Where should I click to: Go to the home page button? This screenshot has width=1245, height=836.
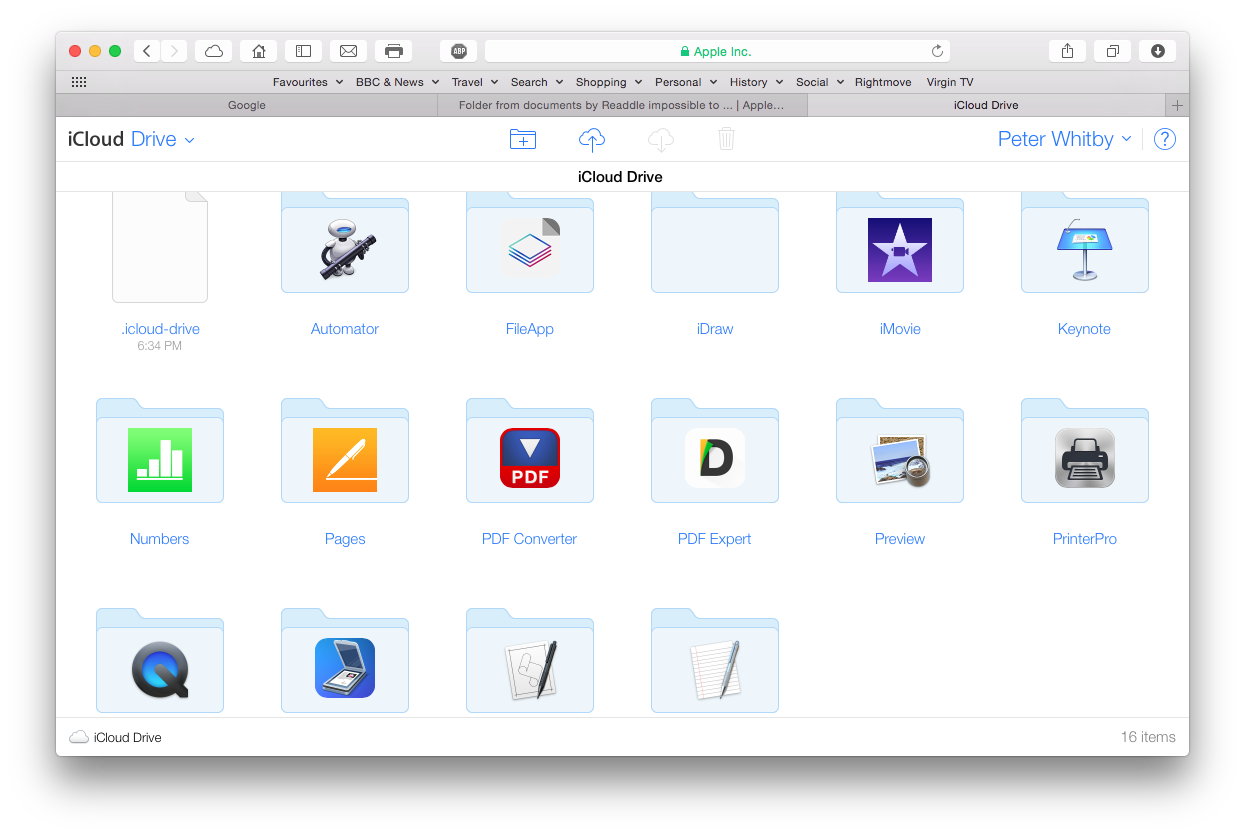click(x=258, y=51)
